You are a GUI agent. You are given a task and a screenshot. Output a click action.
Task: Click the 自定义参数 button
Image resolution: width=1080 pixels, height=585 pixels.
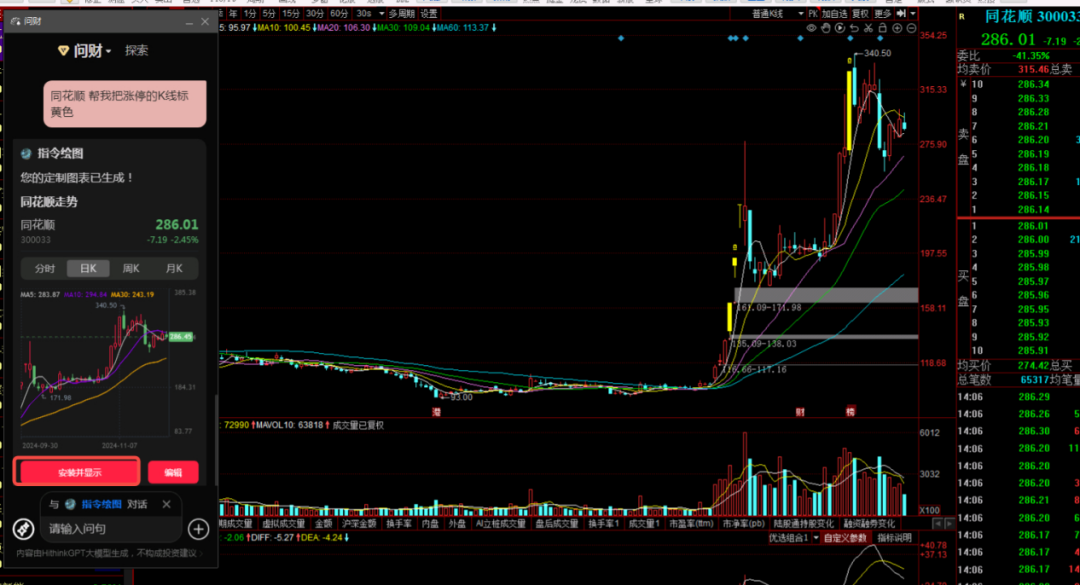[x=846, y=538]
